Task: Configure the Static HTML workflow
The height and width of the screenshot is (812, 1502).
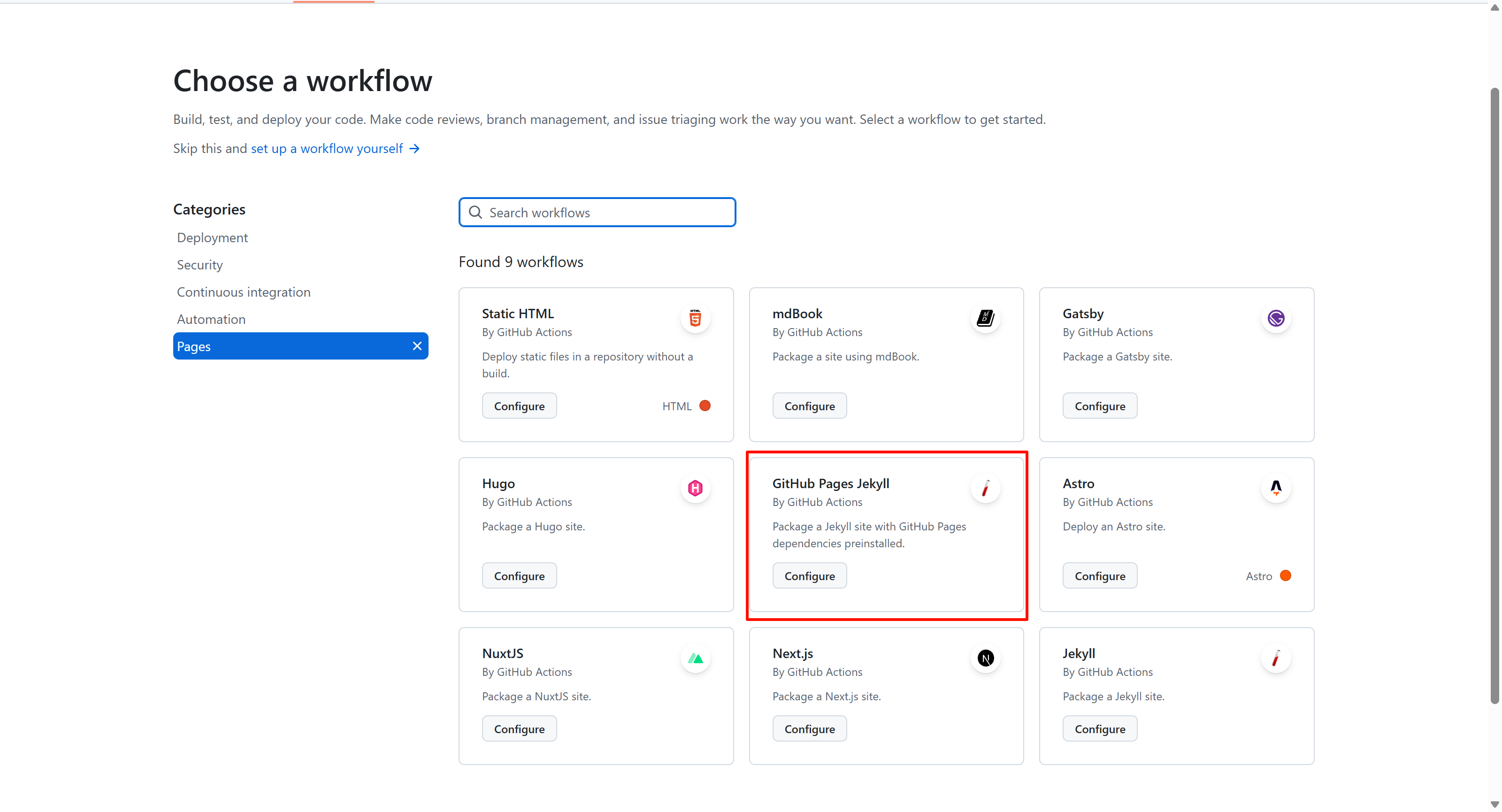Action: pos(519,406)
